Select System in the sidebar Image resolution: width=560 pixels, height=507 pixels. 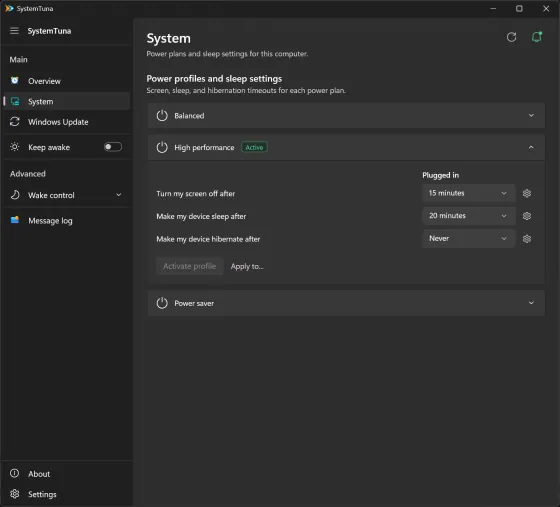(67, 101)
